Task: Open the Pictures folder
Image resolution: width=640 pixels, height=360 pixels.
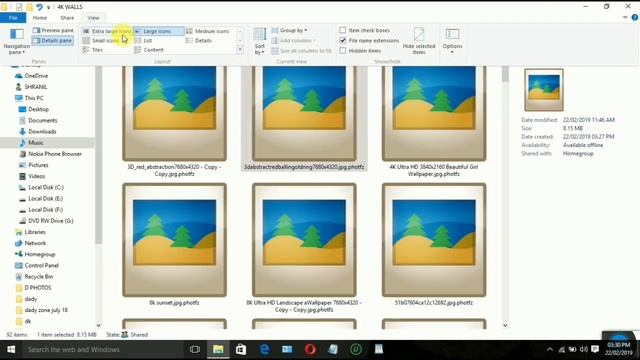Action: coord(34,165)
